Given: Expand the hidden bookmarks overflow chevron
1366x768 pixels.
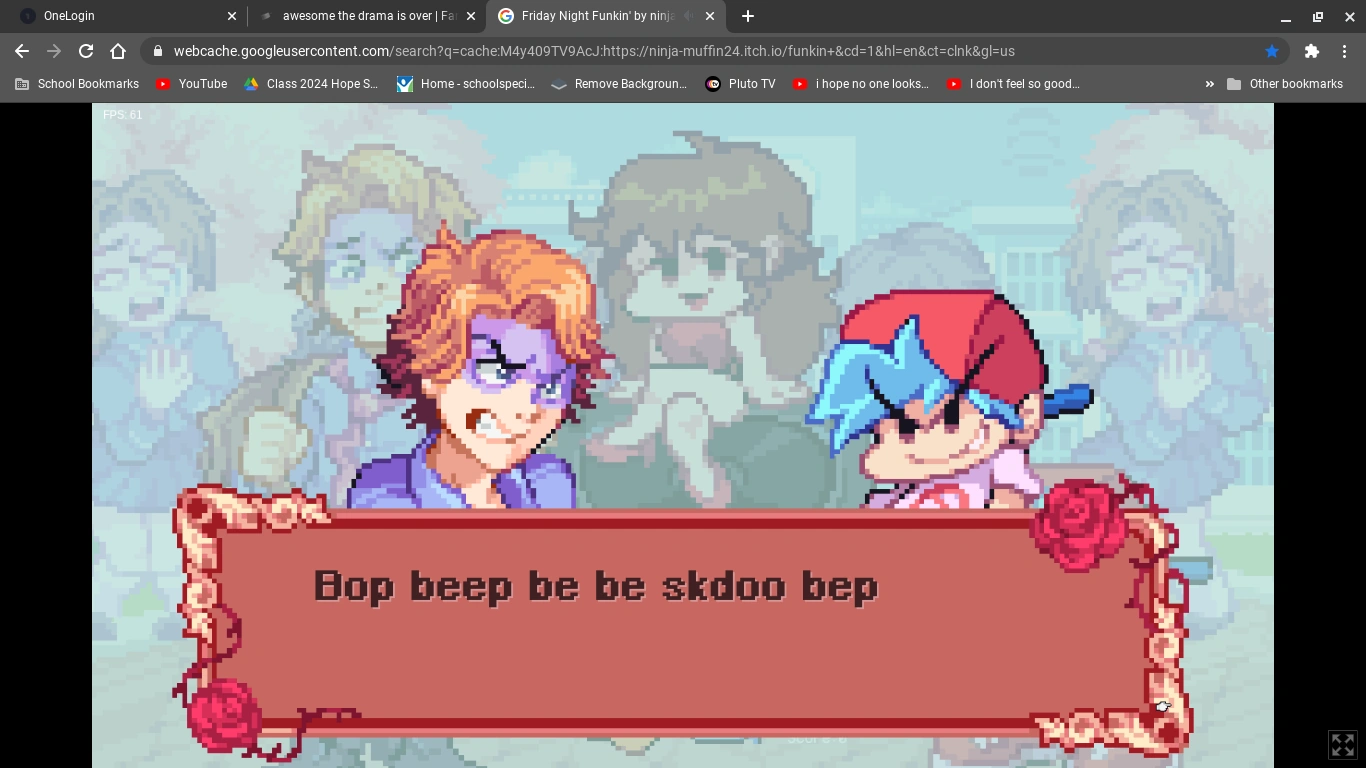Looking at the screenshot, I should (1209, 84).
